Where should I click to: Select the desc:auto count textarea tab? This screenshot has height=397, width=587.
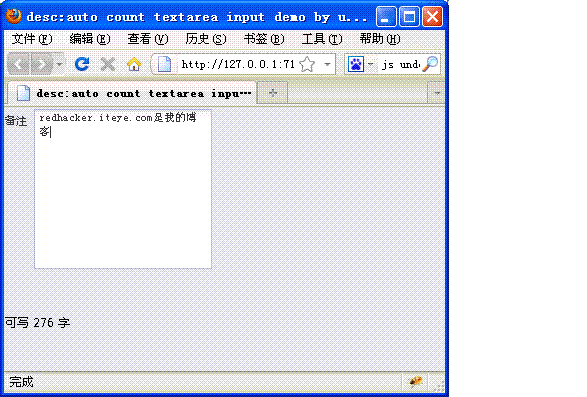[132, 93]
